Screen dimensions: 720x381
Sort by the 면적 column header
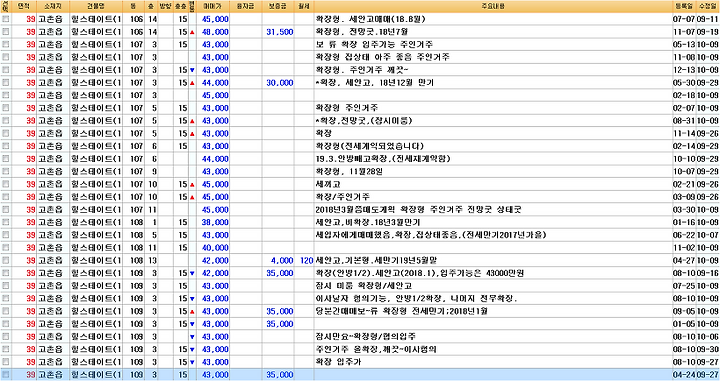pyautogui.click(x=23, y=6)
